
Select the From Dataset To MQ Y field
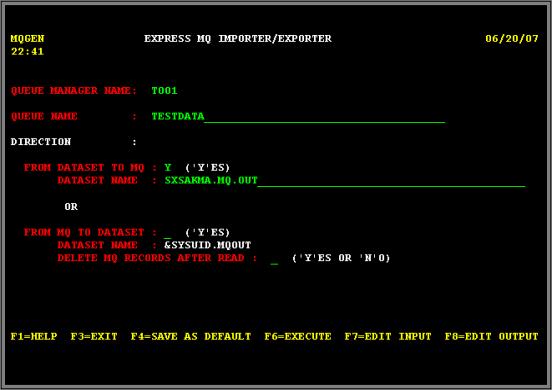click(x=168, y=168)
